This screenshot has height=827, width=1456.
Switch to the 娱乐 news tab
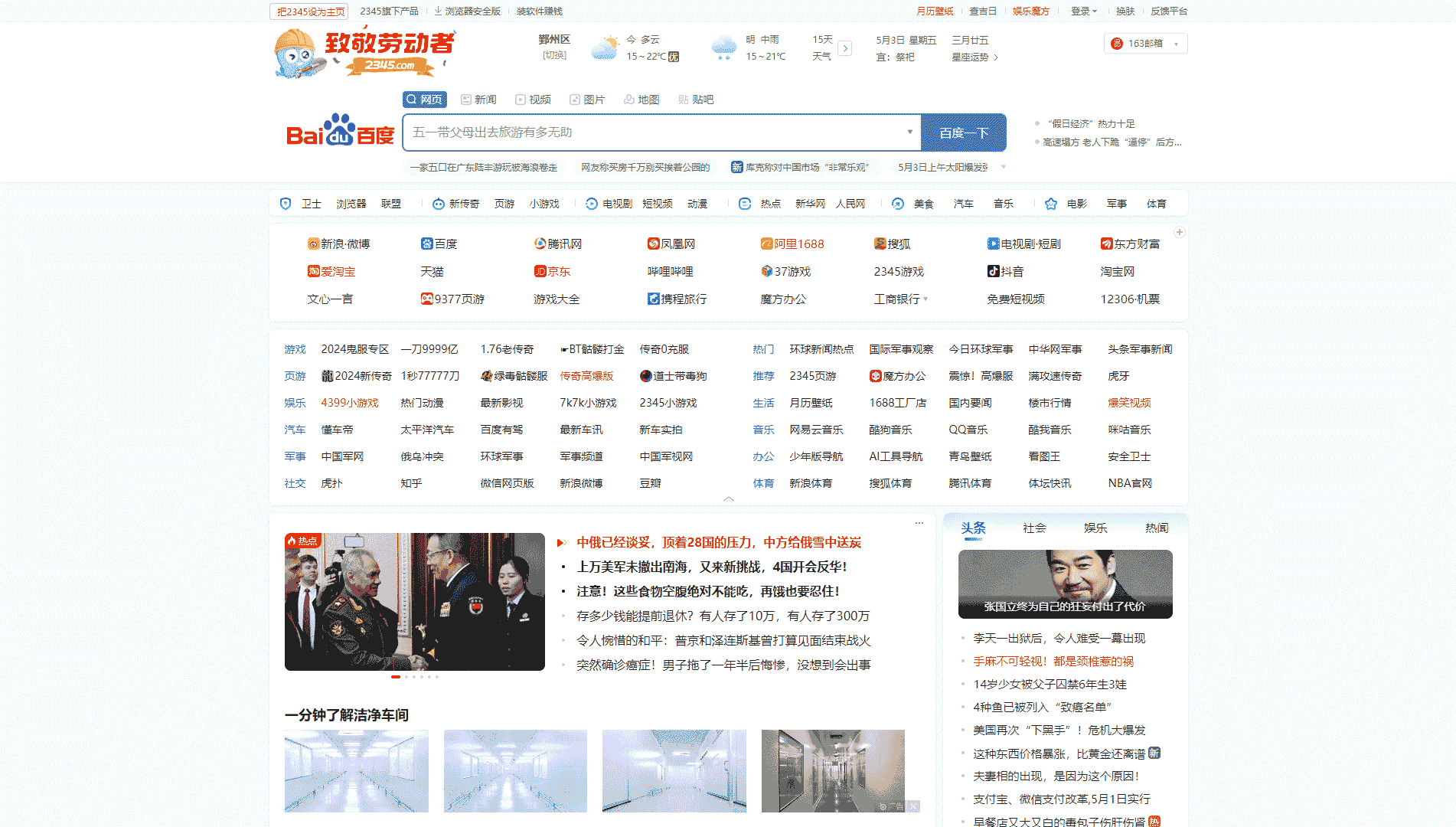tap(1095, 528)
